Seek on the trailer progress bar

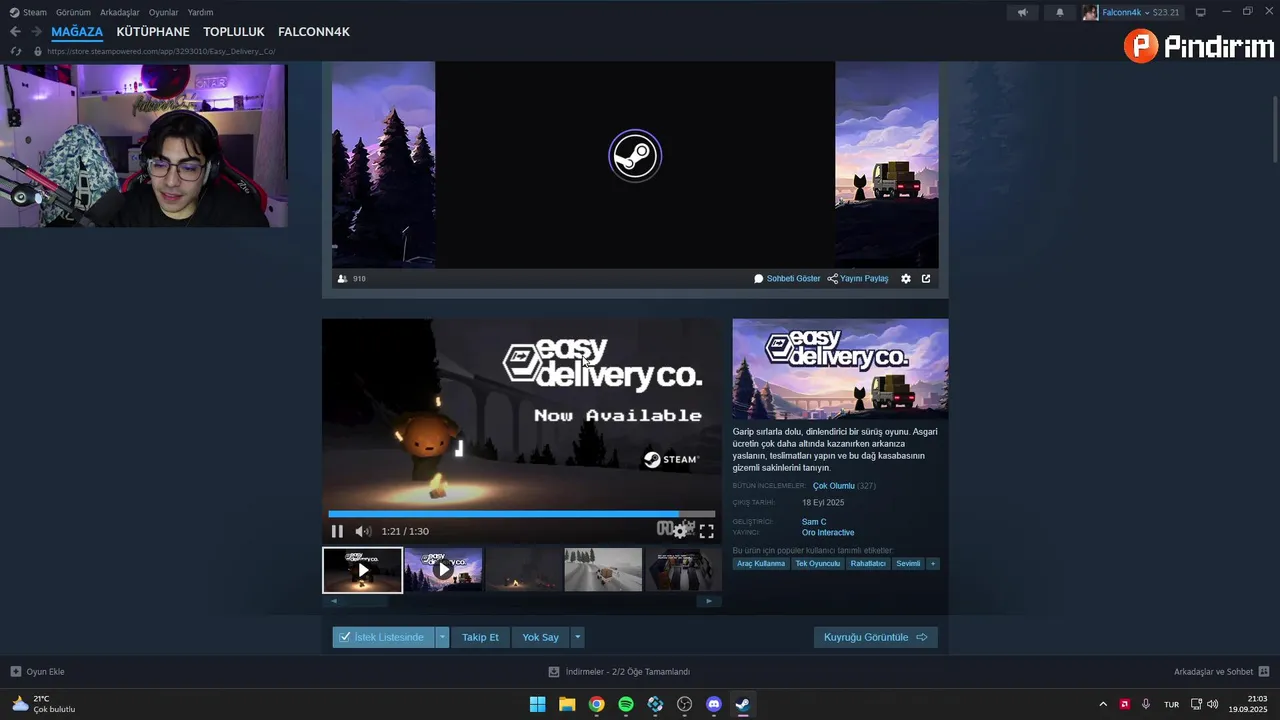[522, 514]
